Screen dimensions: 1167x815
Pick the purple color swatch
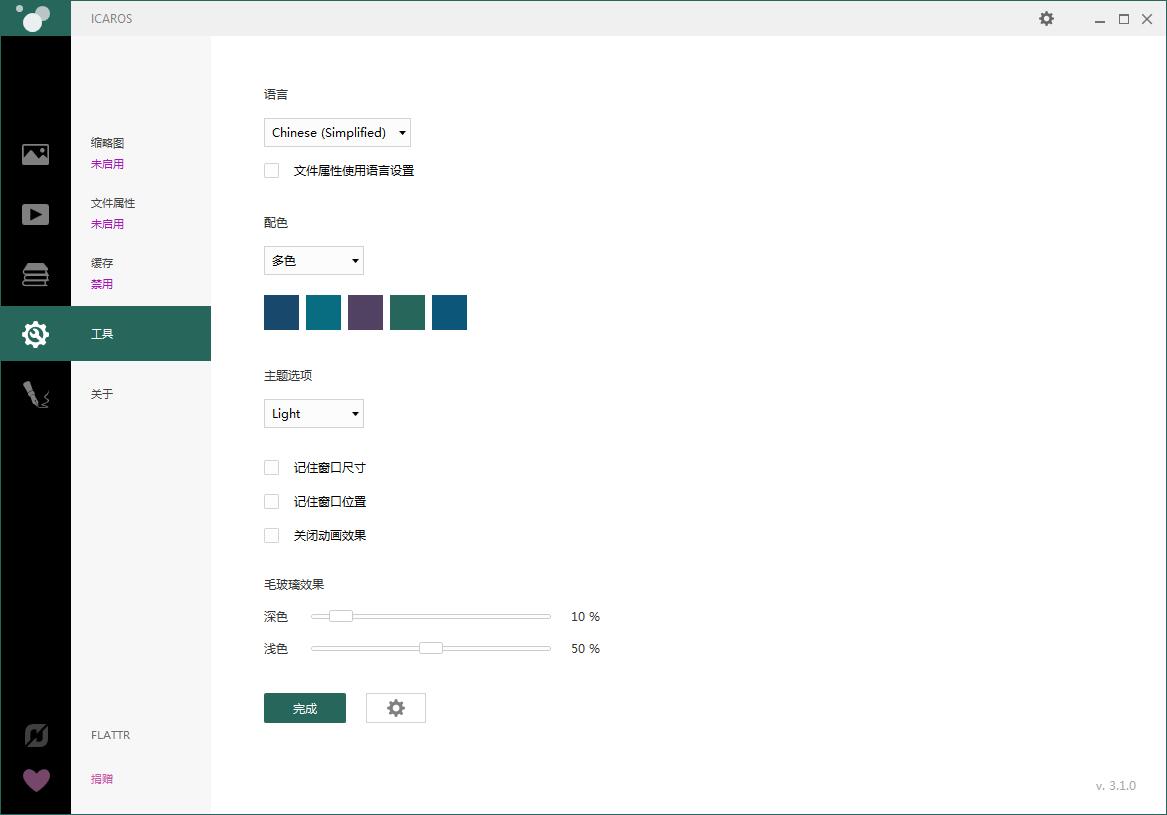365,312
